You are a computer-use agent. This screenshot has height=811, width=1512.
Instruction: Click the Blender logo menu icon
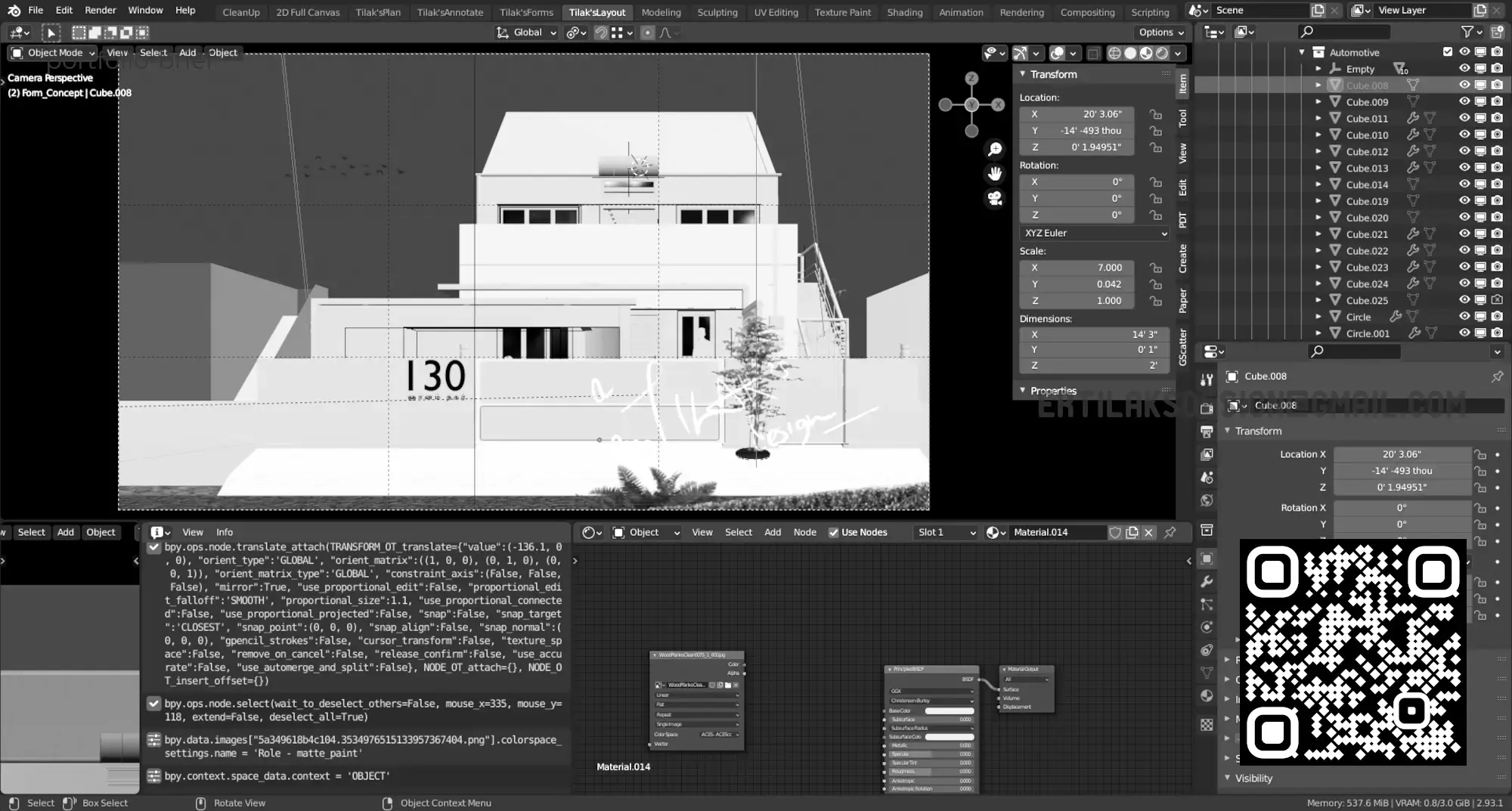pos(14,11)
